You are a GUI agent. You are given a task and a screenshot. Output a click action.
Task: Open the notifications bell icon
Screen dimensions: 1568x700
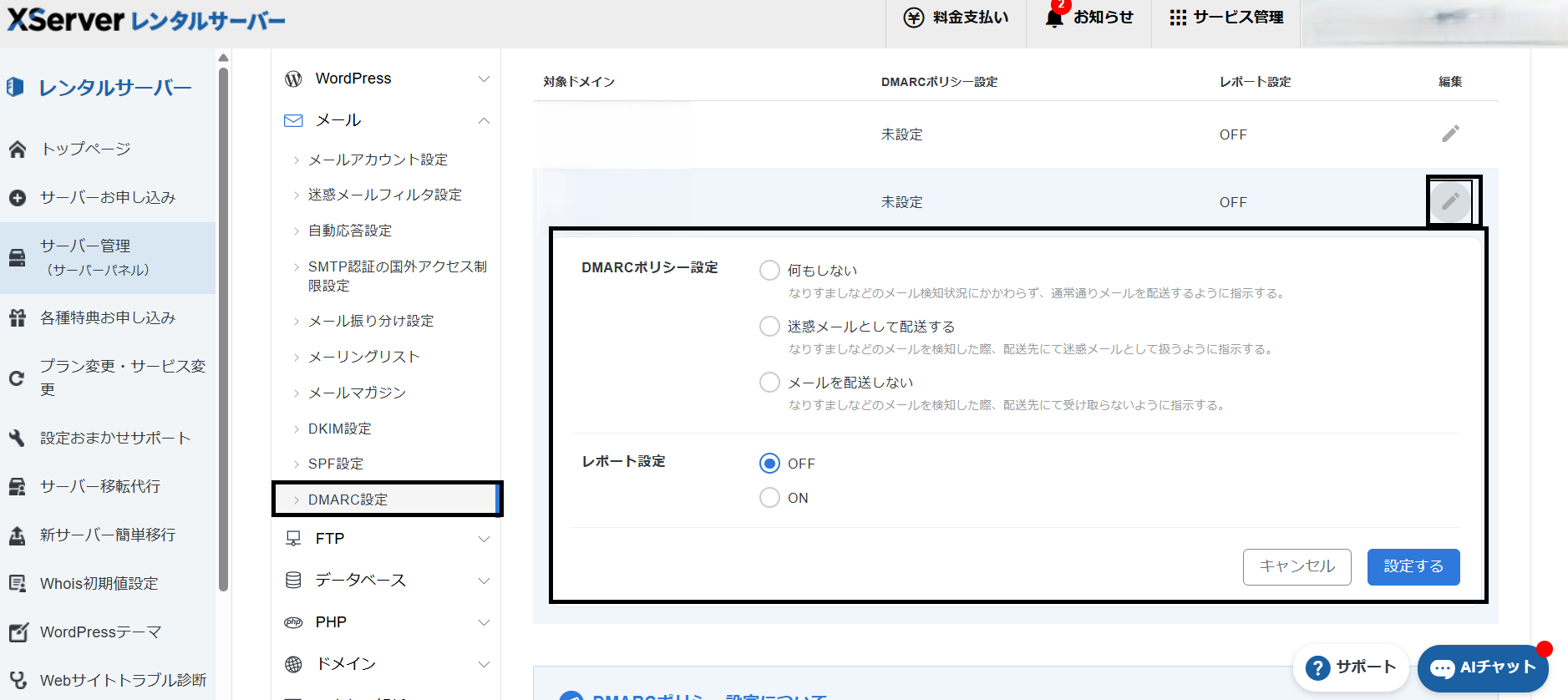[x=1054, y=18]
